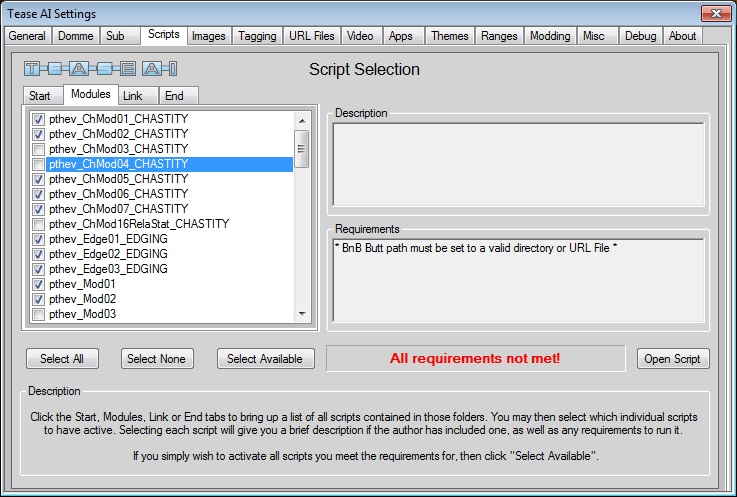Image resolution: width=737 pixels, height=497 pixels.
Task: Open the Video tab
Action: (360, 36)
